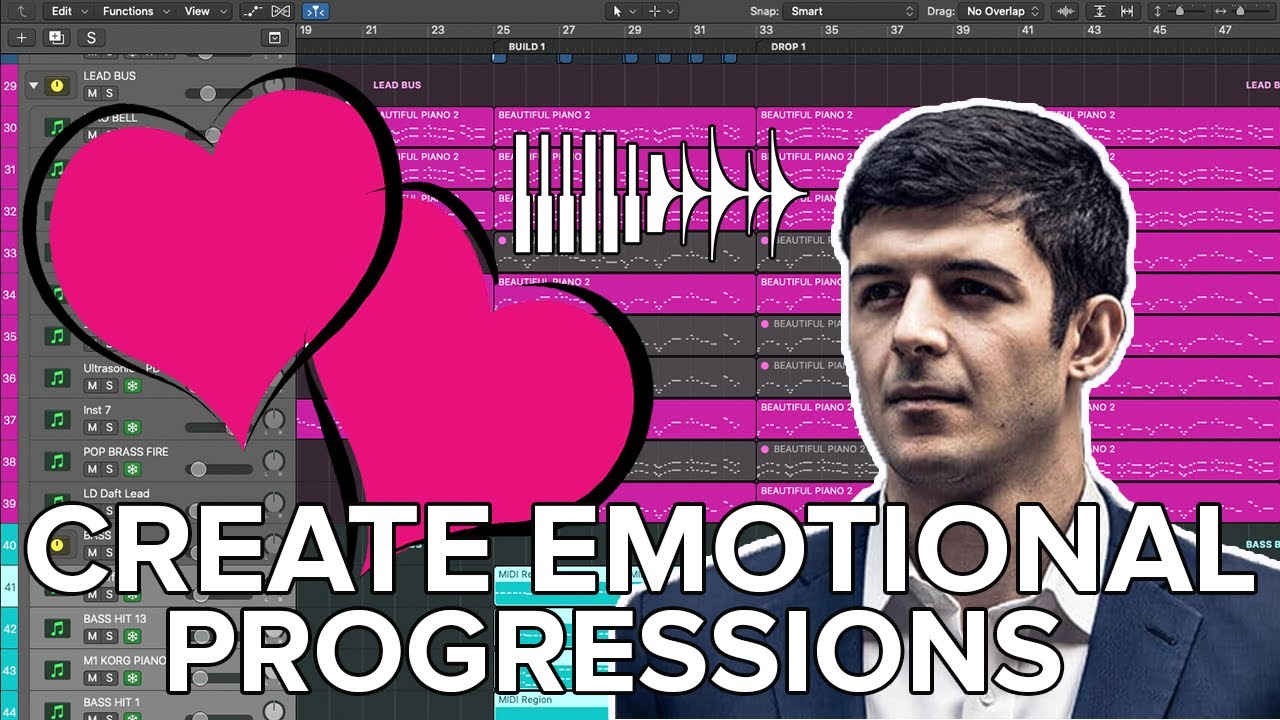The height and width of the screenshot is (720, 1280).
Task: Click the Inst 7 pan knob
Action: (273, 421)
